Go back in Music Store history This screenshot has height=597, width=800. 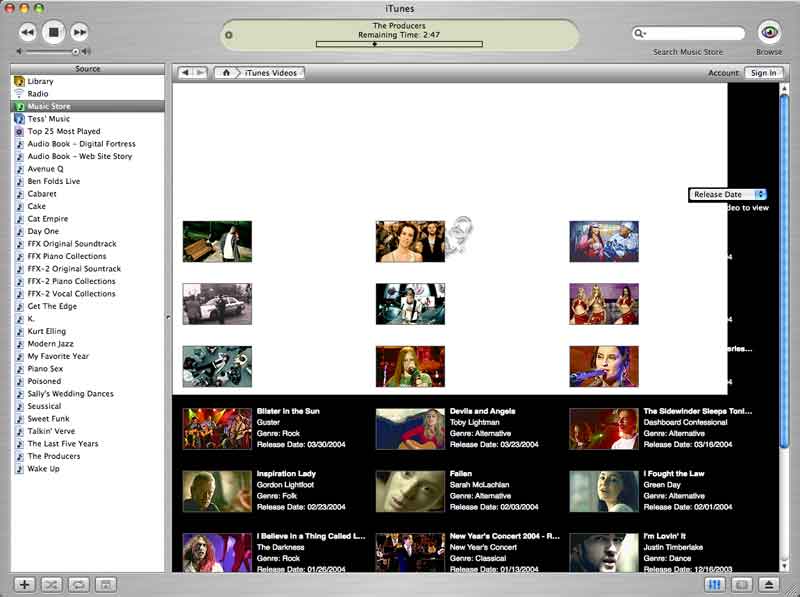click(186, 73)
